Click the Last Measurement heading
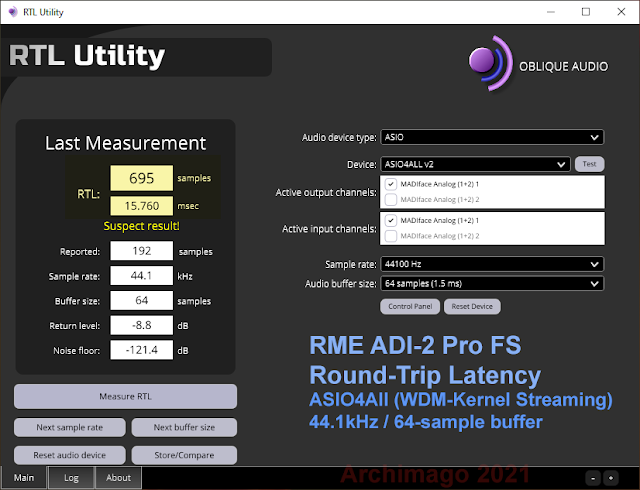Viewport: 640px width, 490px height. point(125,143)
